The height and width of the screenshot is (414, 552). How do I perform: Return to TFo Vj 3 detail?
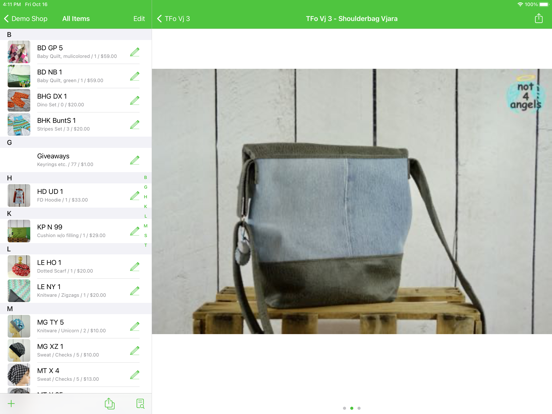click(174, 19)
